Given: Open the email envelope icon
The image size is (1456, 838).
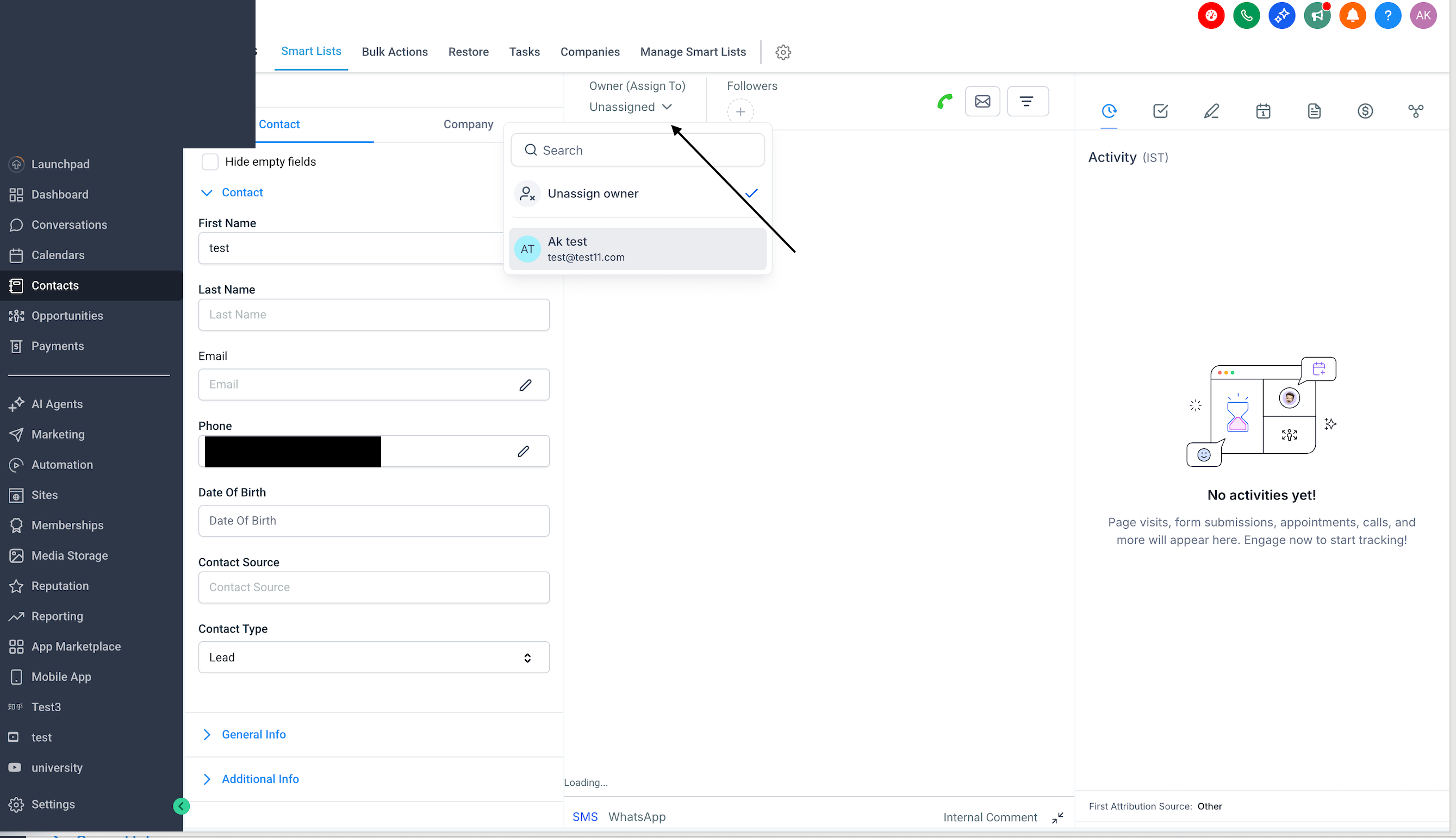Looking at the screenshot, I should tap(982, 101).
